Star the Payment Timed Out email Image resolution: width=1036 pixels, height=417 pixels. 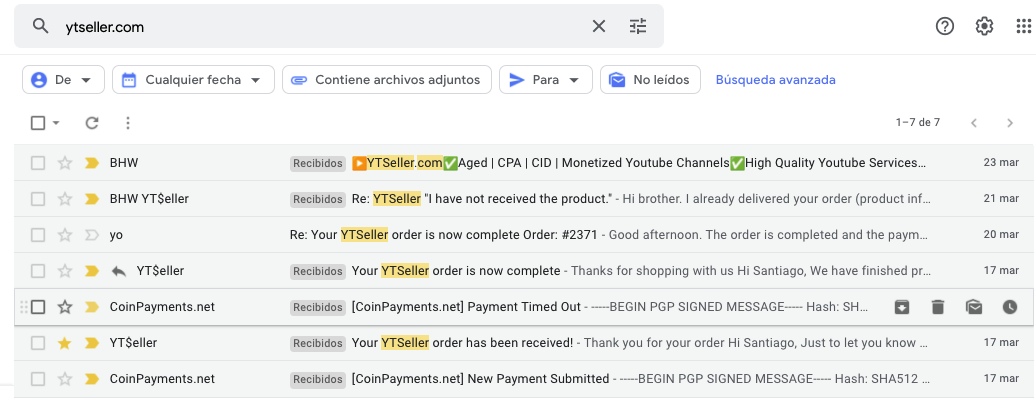(65, 307)
